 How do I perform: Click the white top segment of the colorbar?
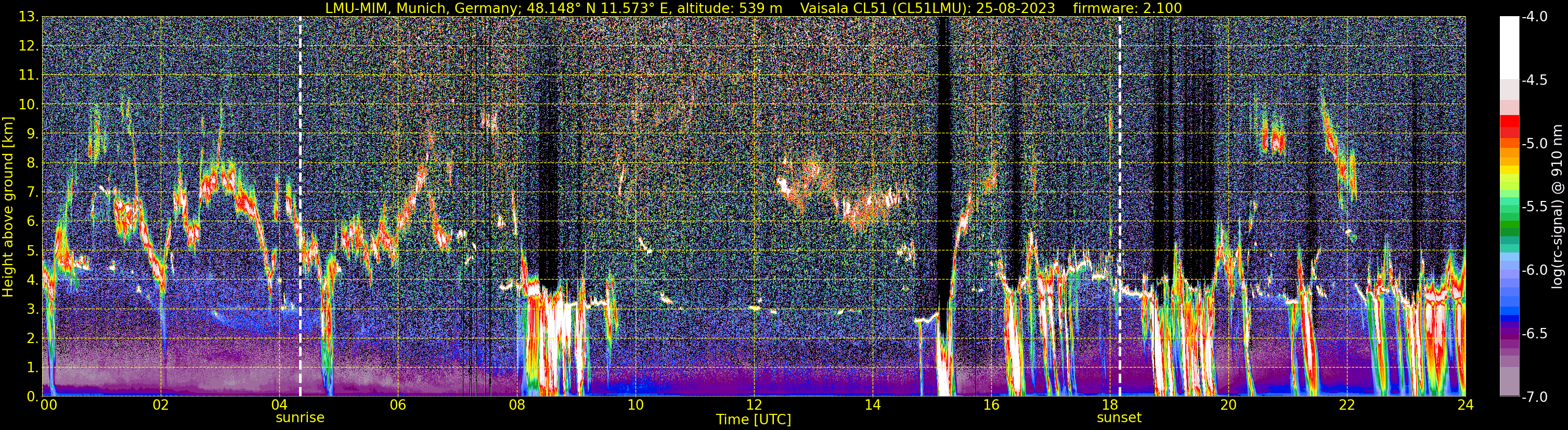1509,47
